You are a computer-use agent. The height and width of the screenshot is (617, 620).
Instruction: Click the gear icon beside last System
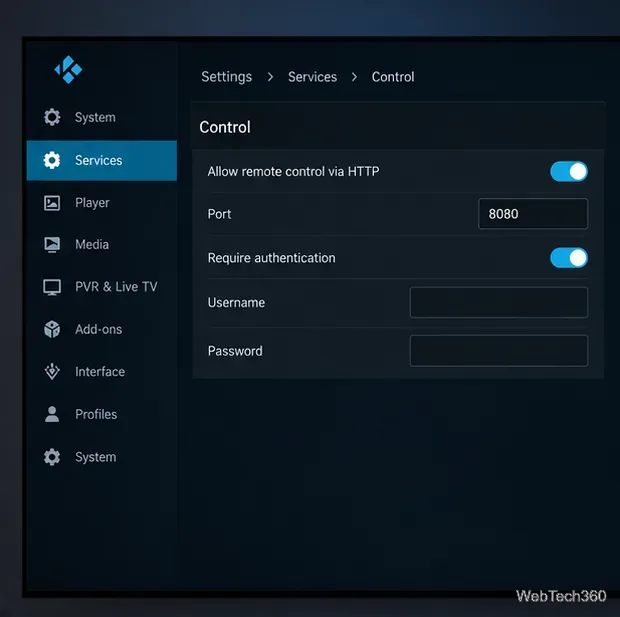coord(52,457)
